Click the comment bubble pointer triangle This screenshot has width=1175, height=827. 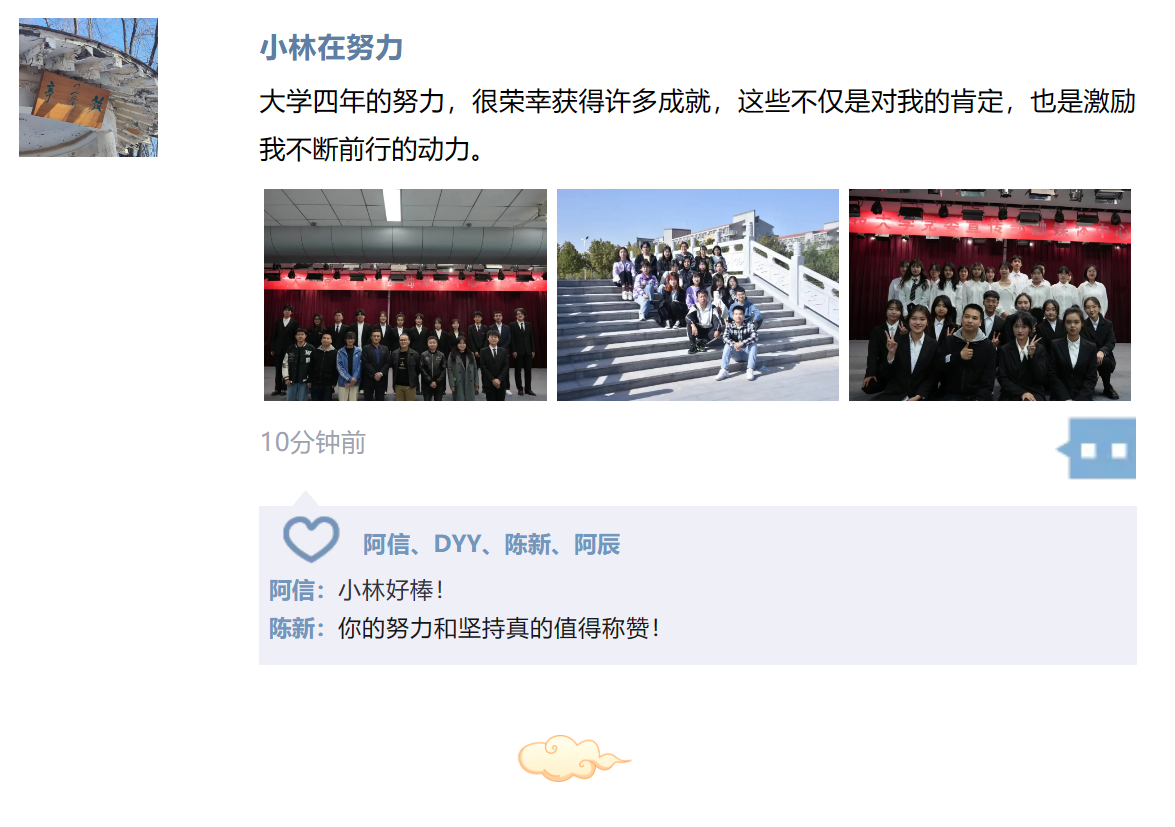(304, 499)
